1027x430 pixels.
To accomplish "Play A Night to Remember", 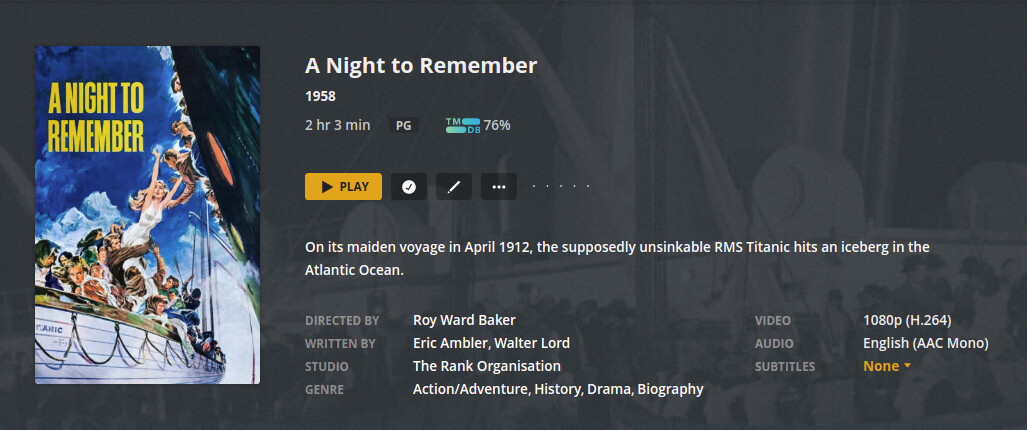I will coord(343,186).
